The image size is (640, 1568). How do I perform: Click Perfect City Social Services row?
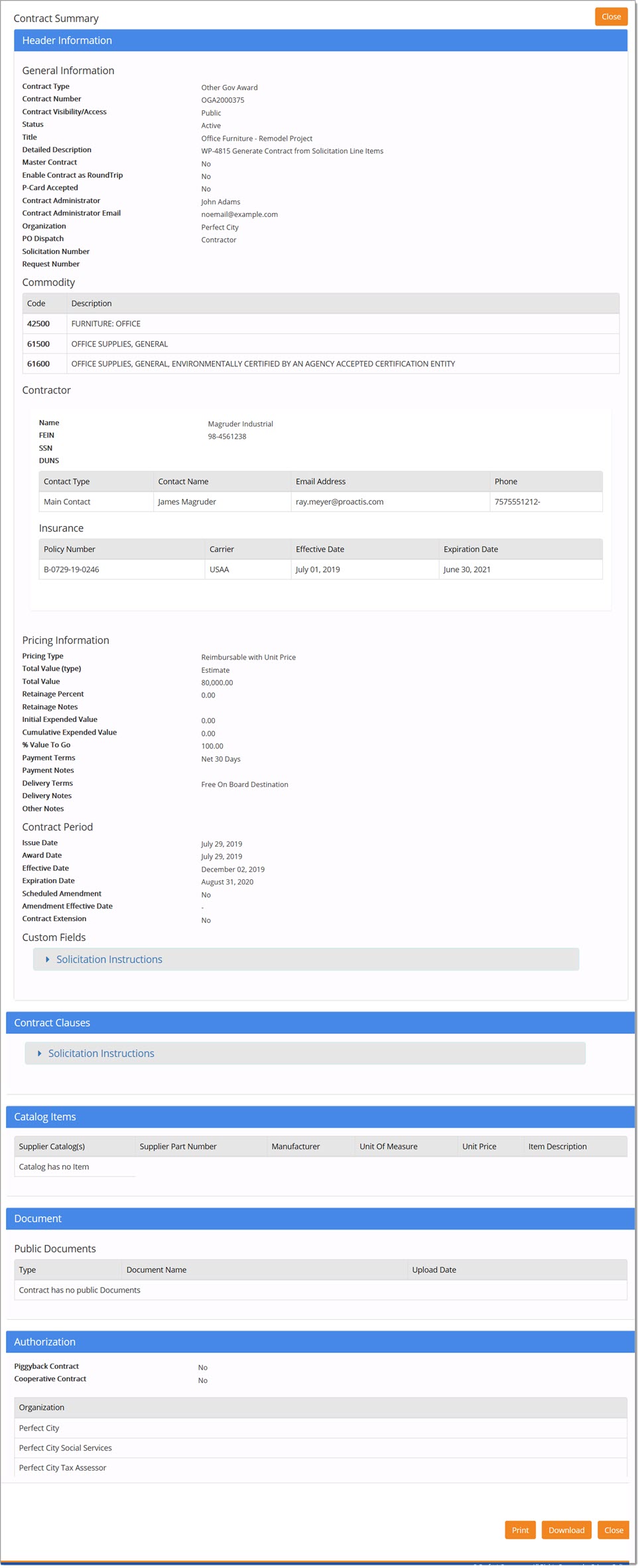click(x=320, y=1448)
